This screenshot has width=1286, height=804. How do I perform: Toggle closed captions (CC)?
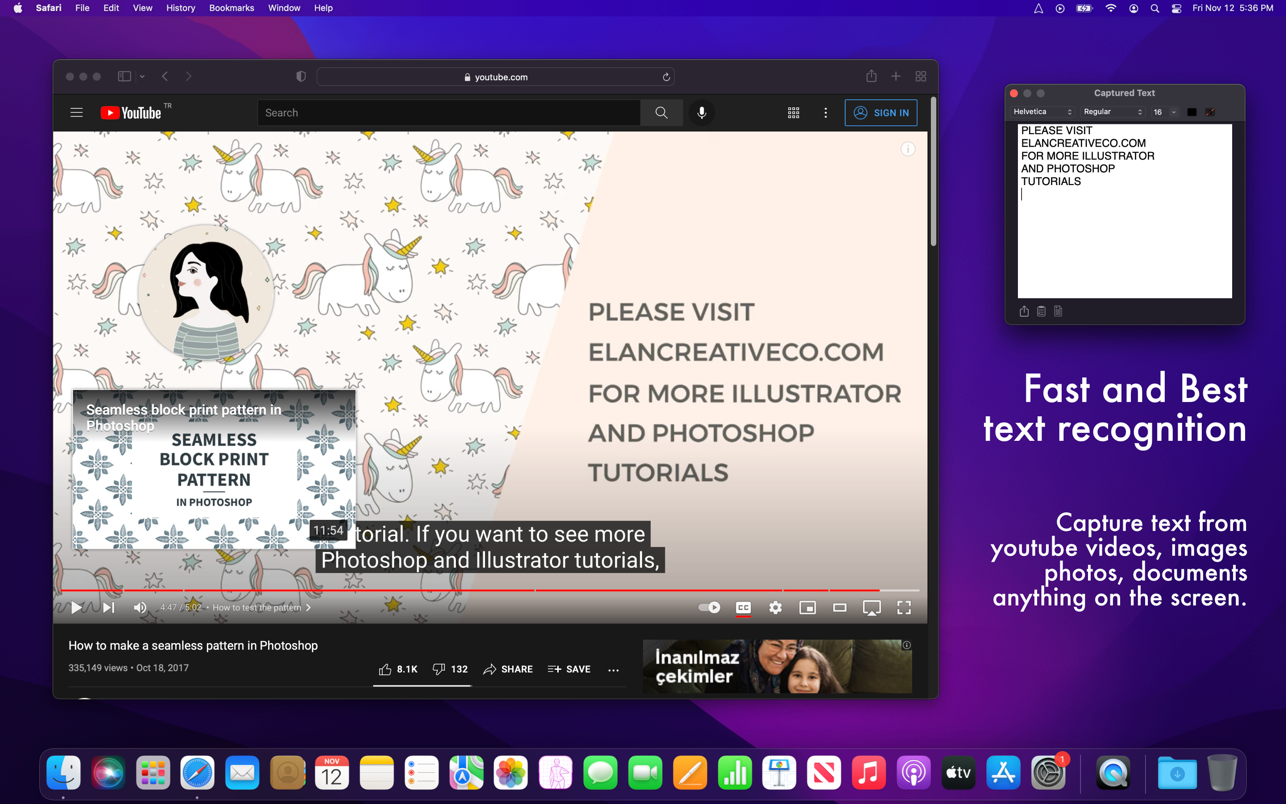[743, 607]
